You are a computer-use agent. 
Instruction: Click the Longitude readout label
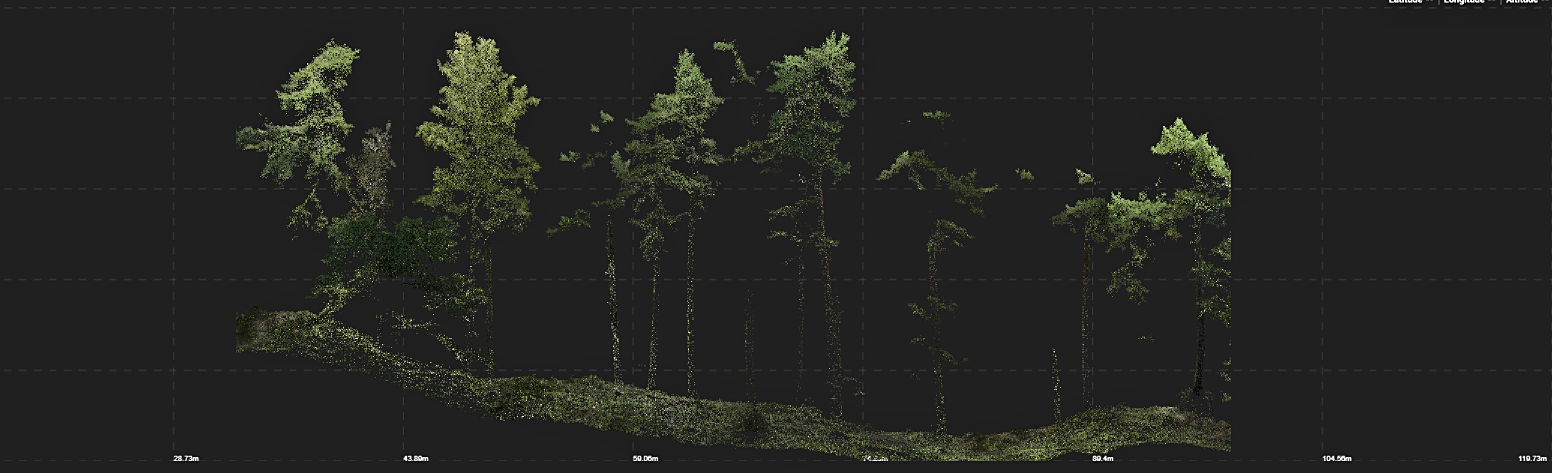click(1465, 2)
